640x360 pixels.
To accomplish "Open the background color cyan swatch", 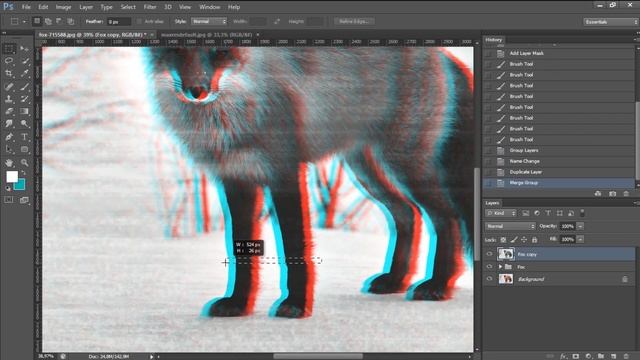I will [20, 186].
